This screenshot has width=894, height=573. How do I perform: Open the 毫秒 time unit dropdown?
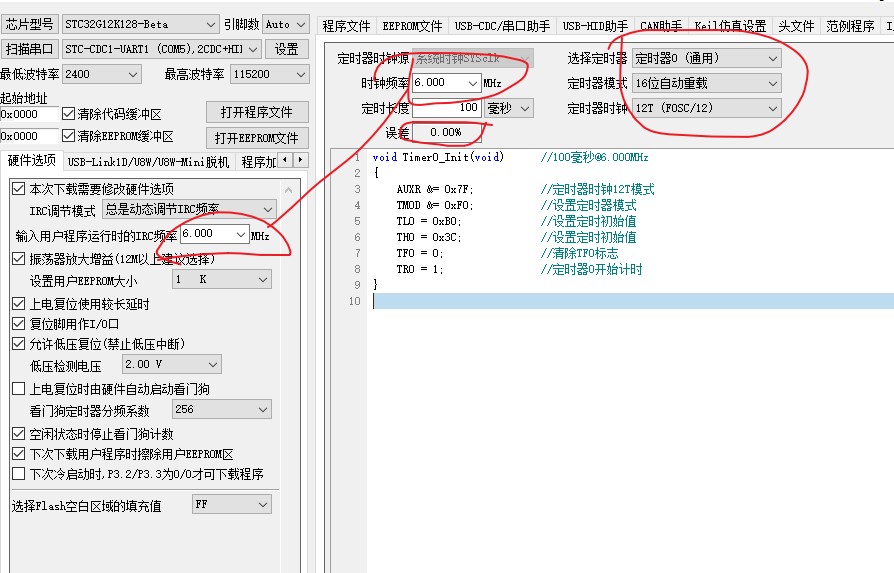pyautogui.click(x=509, y=108)
